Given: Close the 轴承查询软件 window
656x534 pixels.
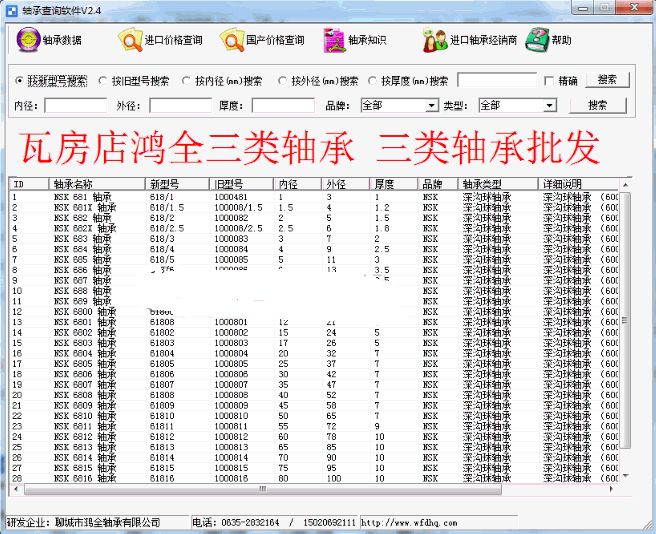Looking at the screenshot, I should 635,8.
